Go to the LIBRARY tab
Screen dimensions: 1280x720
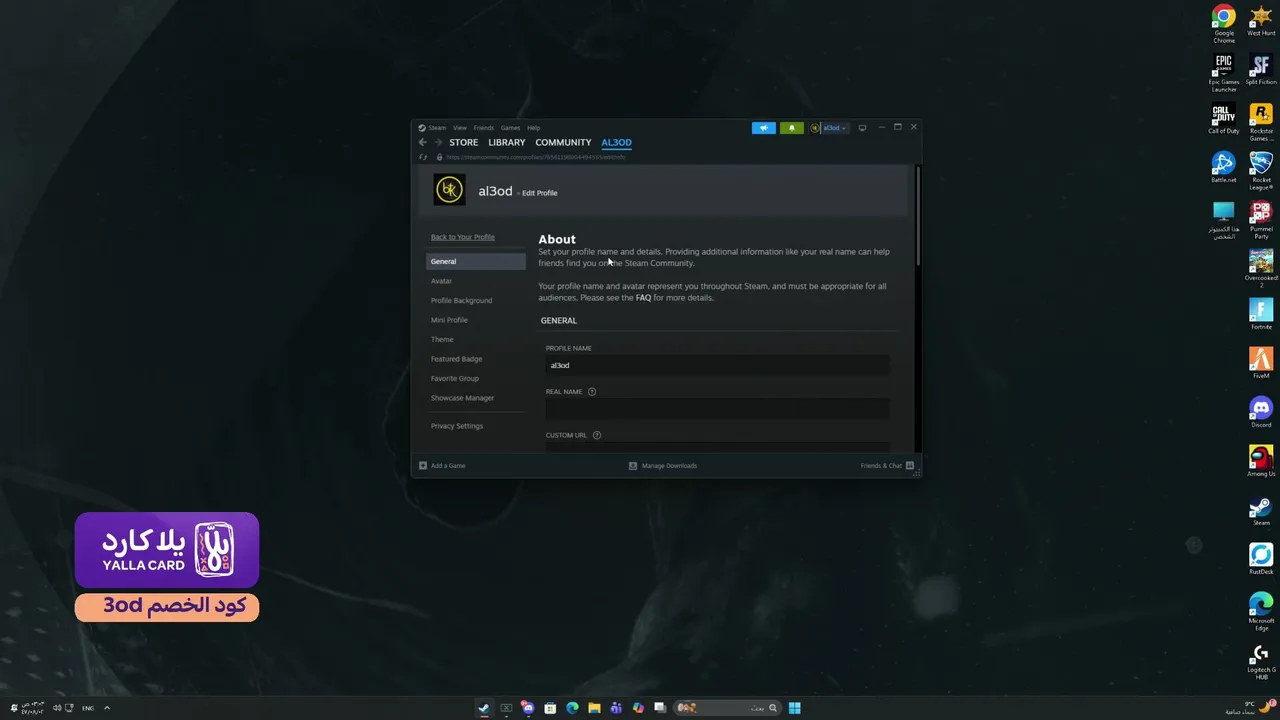pos(506,142)
